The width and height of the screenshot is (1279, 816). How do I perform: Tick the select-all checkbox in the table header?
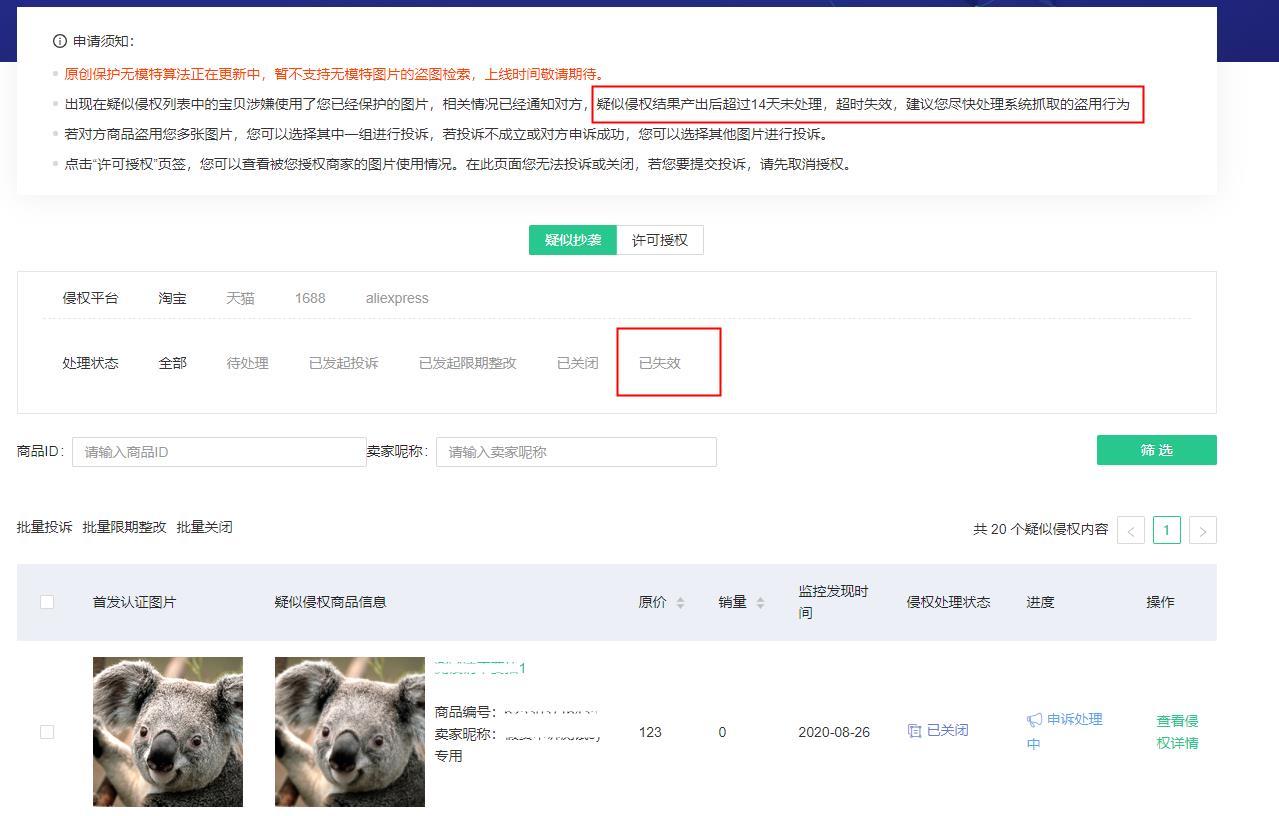(x=47, y=602)
